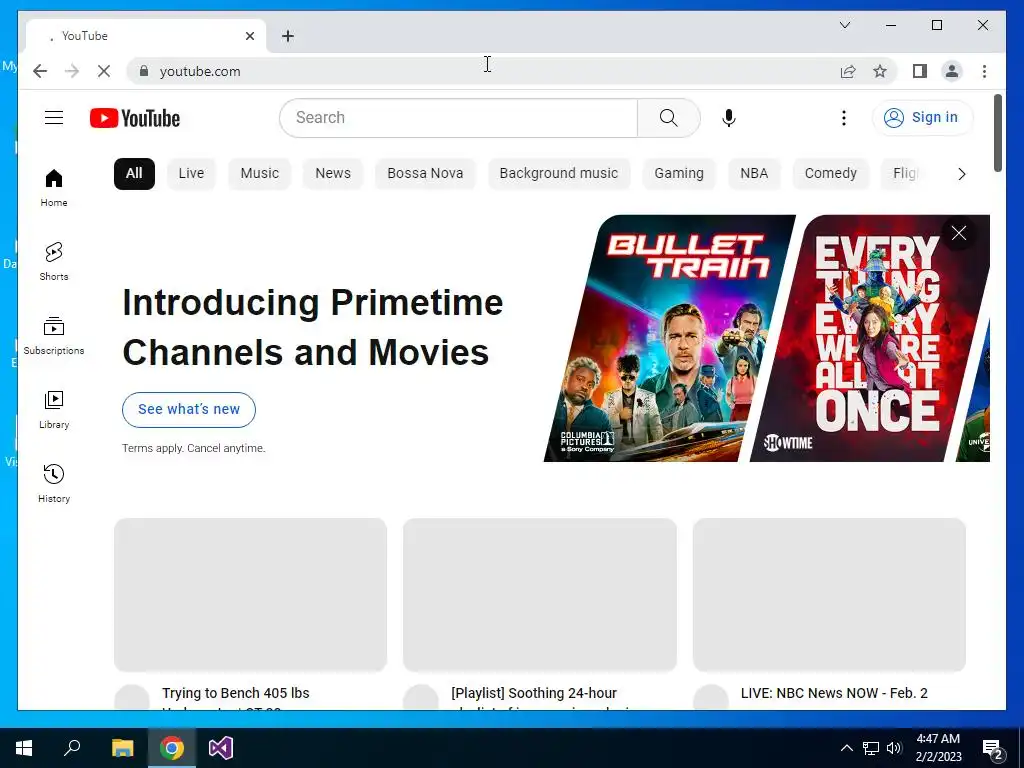Select the Background music chip

click(559, 174)
